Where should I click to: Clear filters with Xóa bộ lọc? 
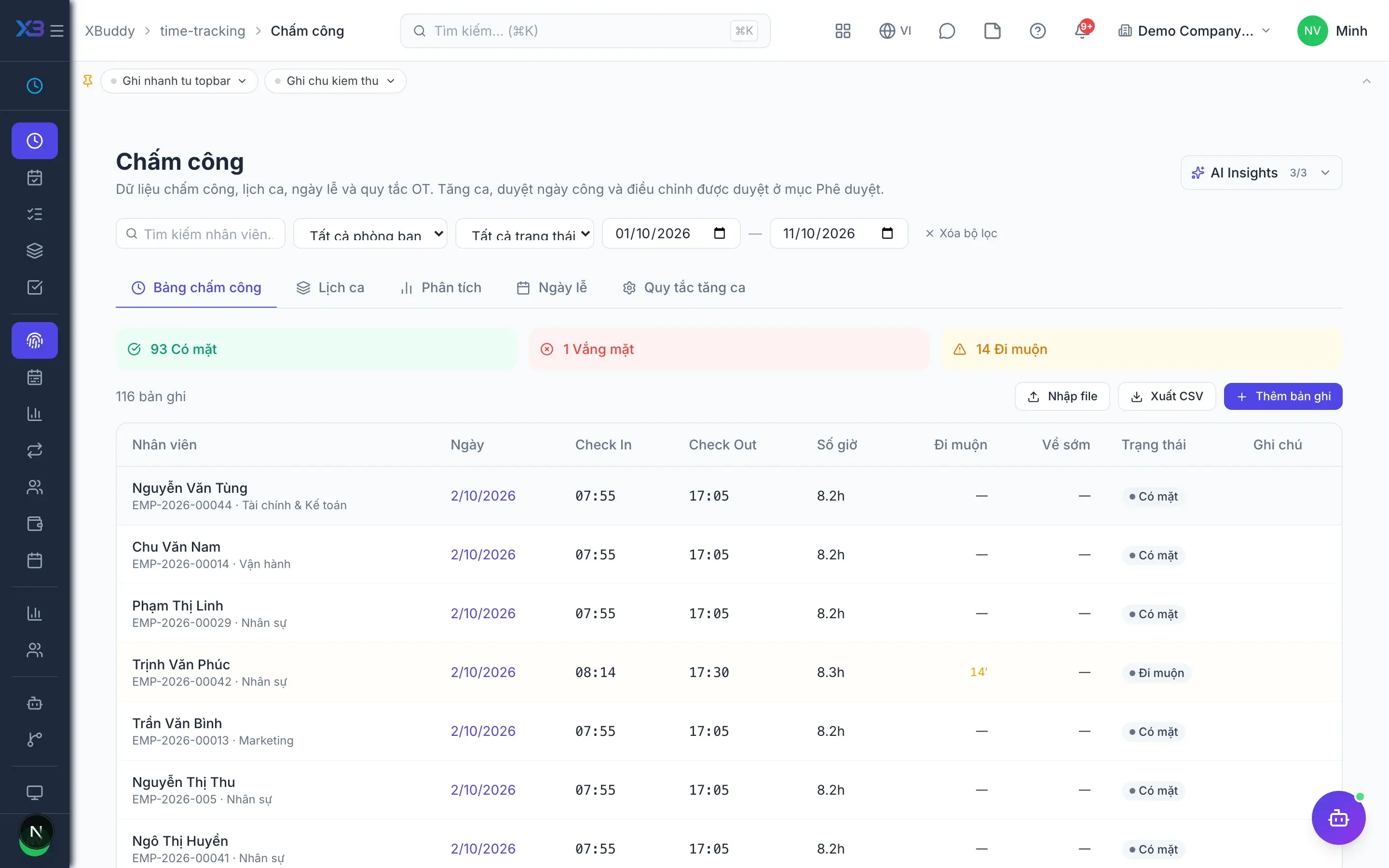(x=961, y=234)
